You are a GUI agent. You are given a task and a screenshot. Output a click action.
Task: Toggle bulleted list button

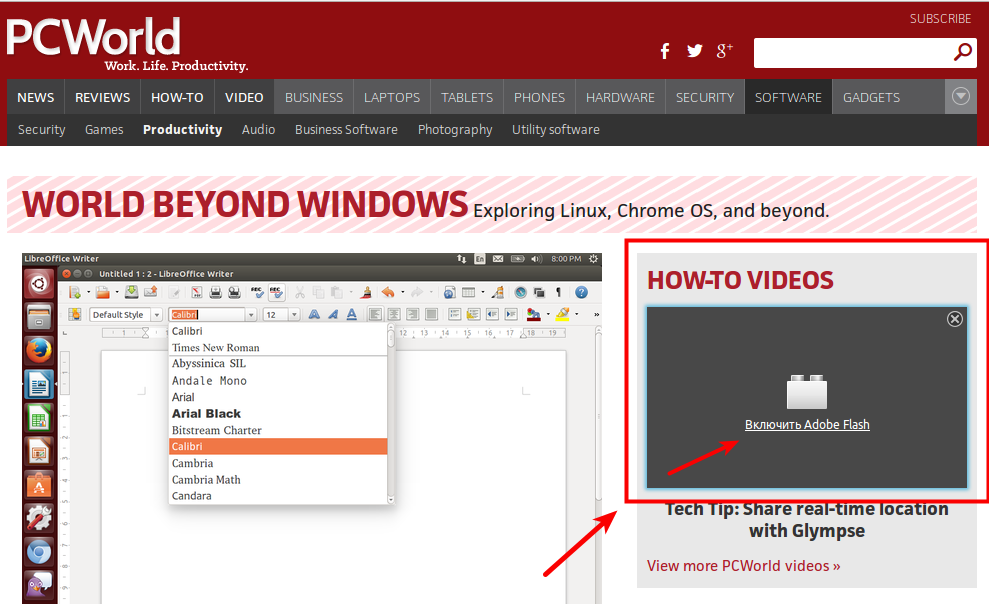[473, 314]
